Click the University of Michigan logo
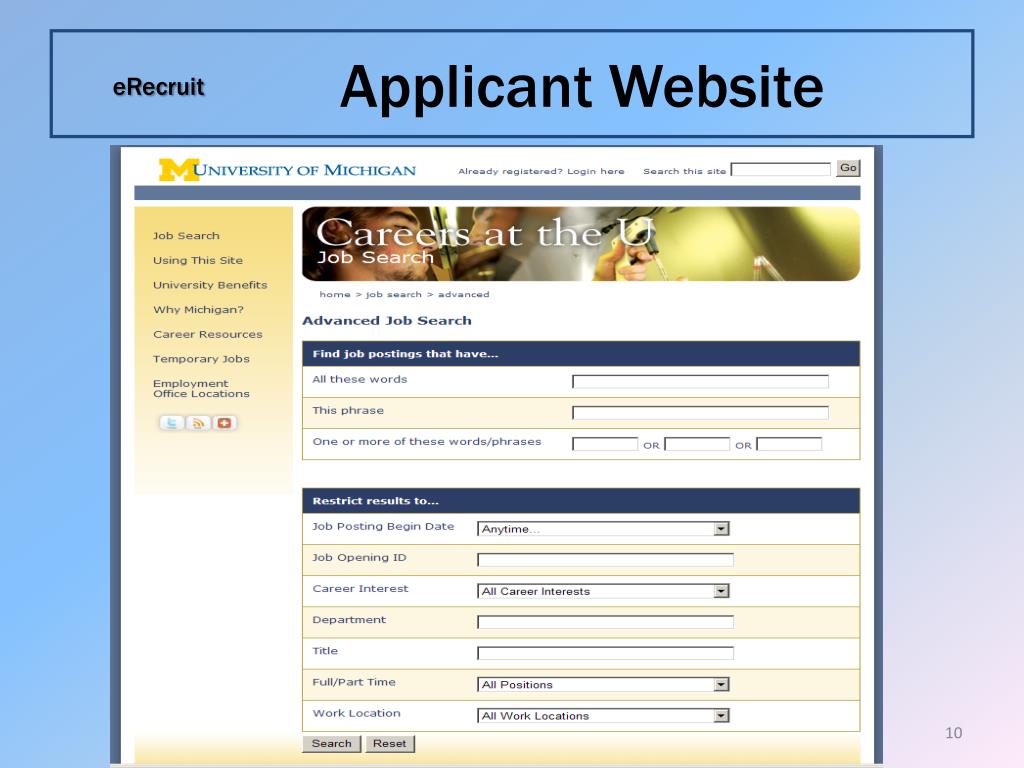This screenshot has width=1024, height=768. (287, 170)
